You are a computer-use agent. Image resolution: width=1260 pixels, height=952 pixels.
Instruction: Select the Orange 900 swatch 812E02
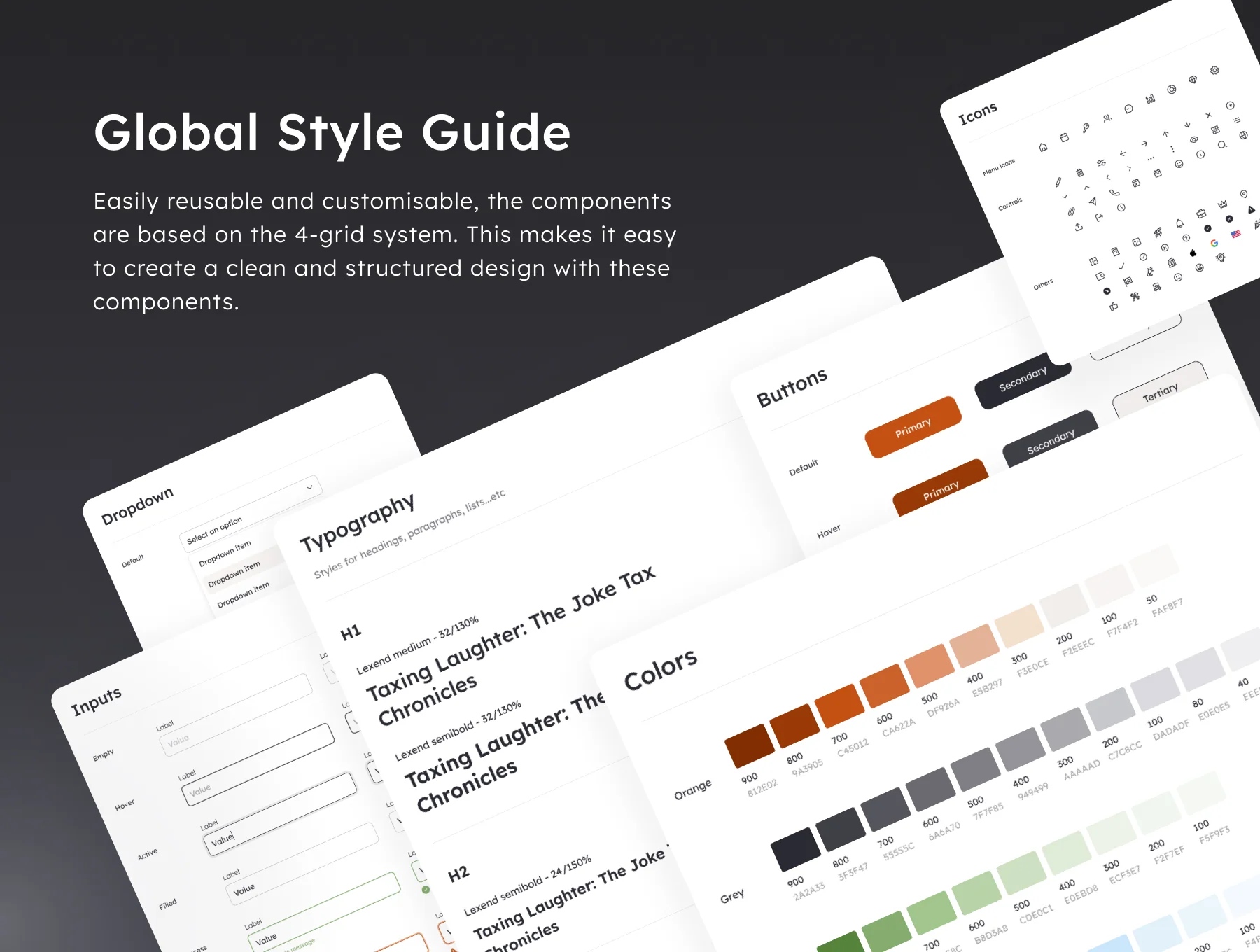(x=750, y=746)
